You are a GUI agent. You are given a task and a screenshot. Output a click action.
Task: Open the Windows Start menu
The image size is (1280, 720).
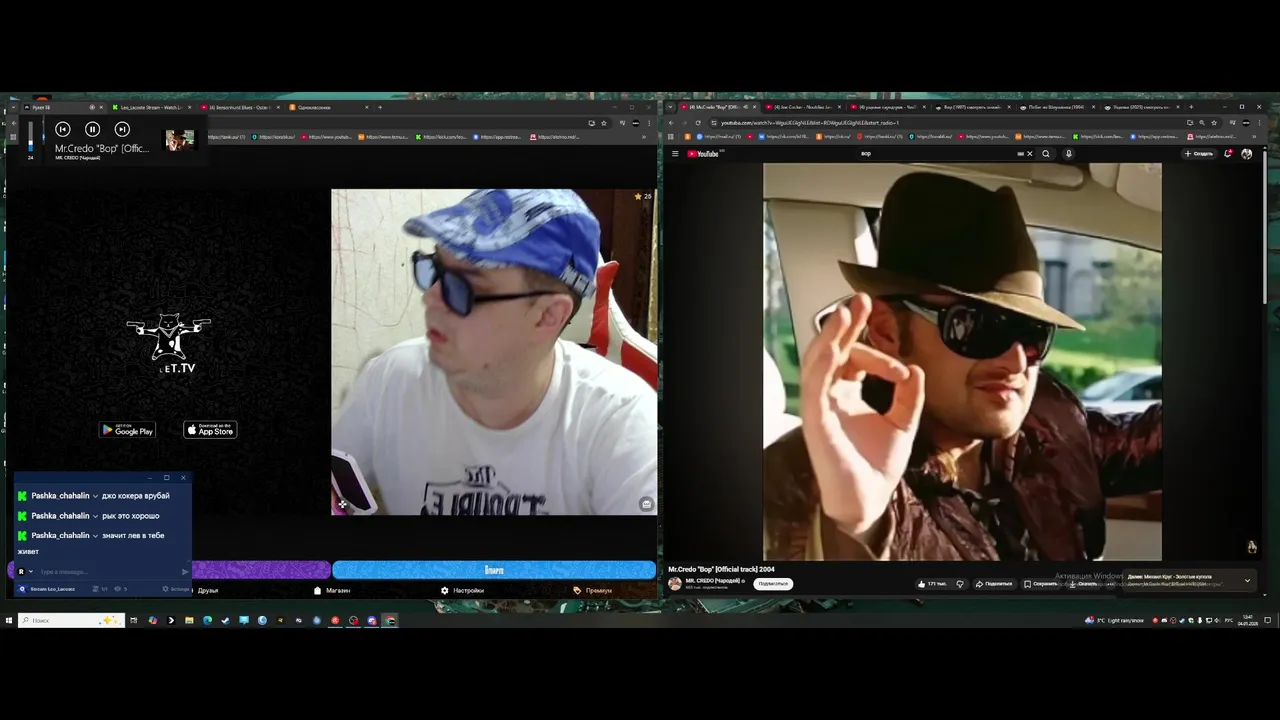(x=9, y=621)
